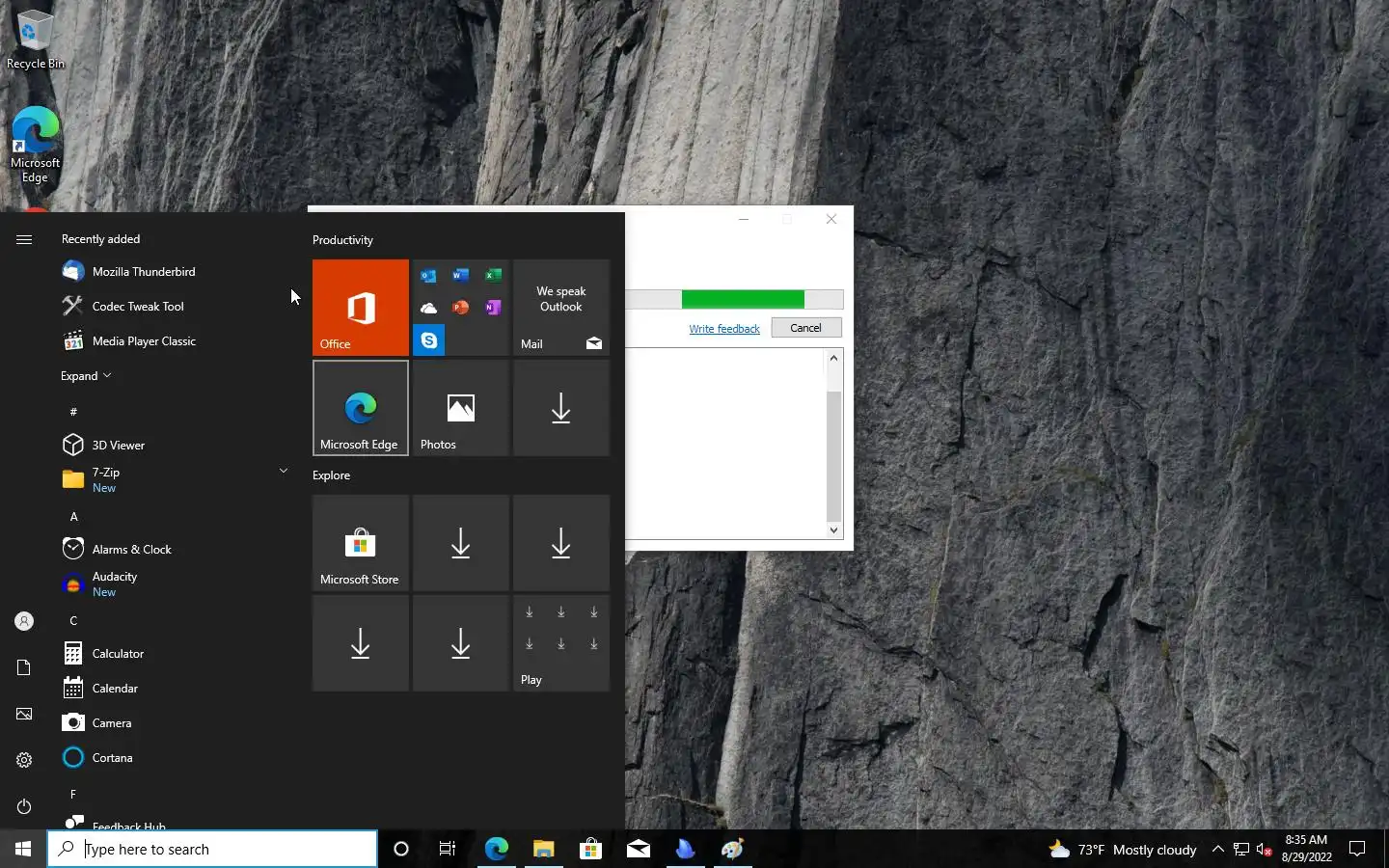Open user account icon in Start sidebar
The height and width of the screenshot is (868, 1389).
24,622
